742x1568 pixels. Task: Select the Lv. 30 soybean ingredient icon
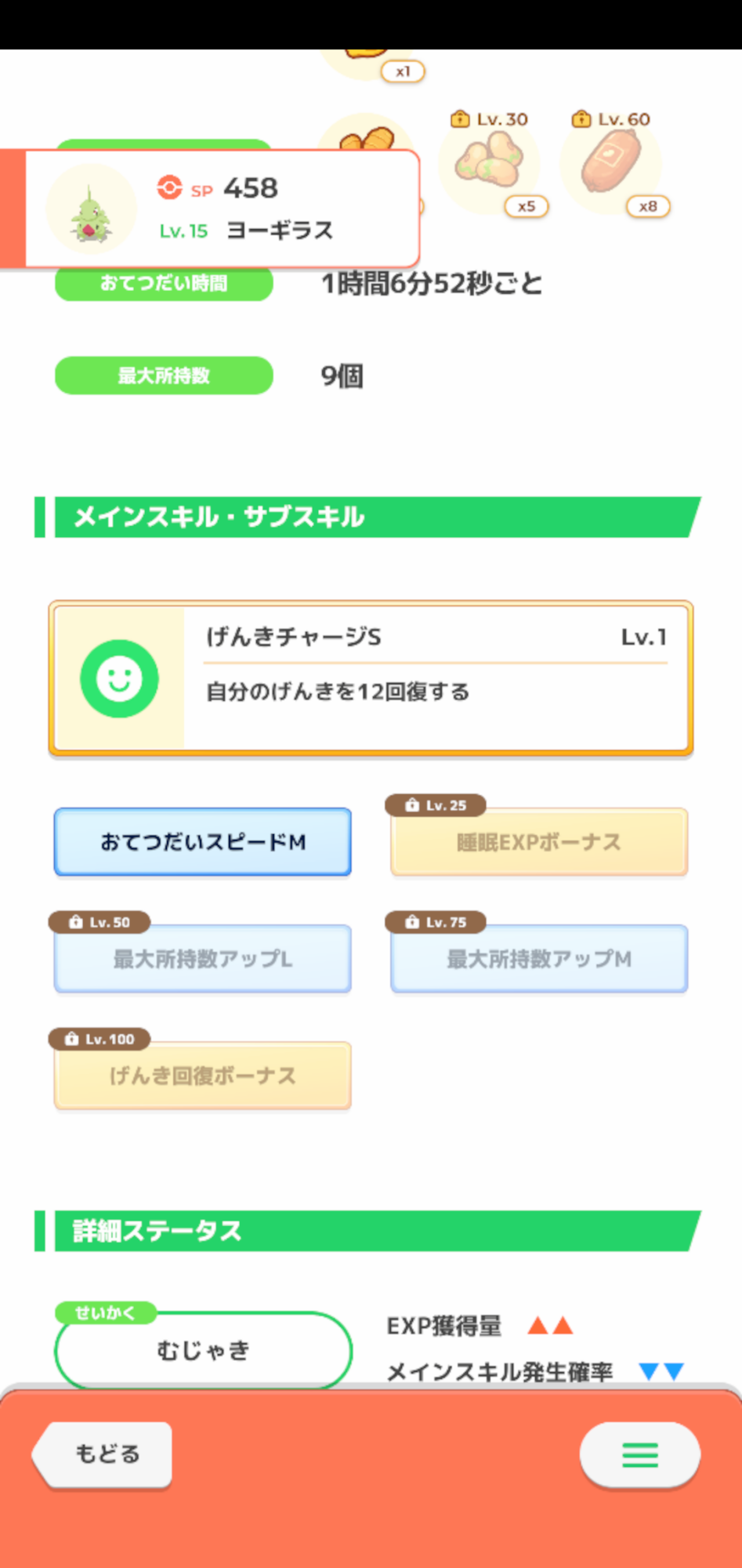click(490, 162)
